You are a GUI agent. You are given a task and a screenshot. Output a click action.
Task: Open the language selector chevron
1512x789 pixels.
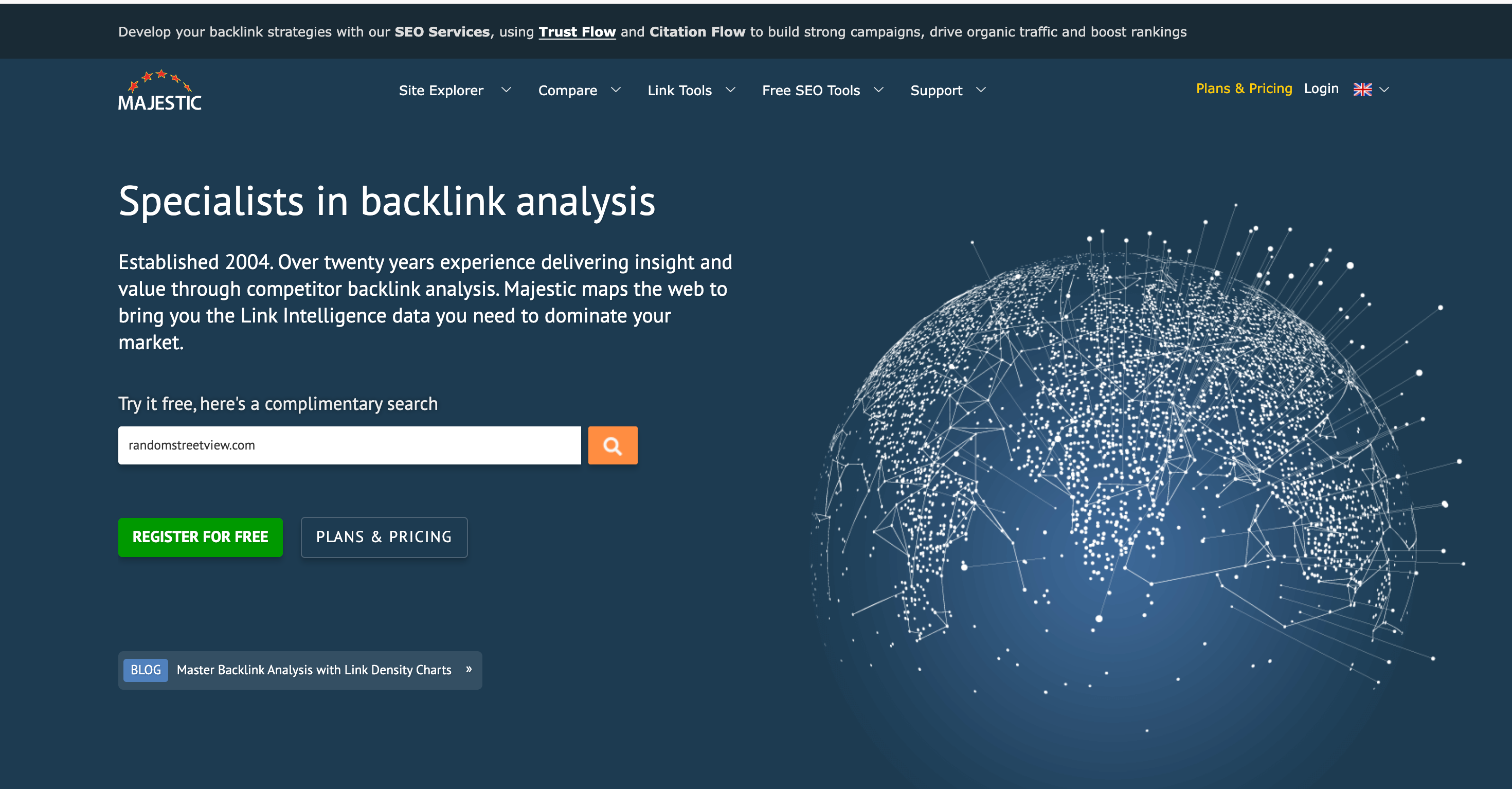[x=1384, y=90]
